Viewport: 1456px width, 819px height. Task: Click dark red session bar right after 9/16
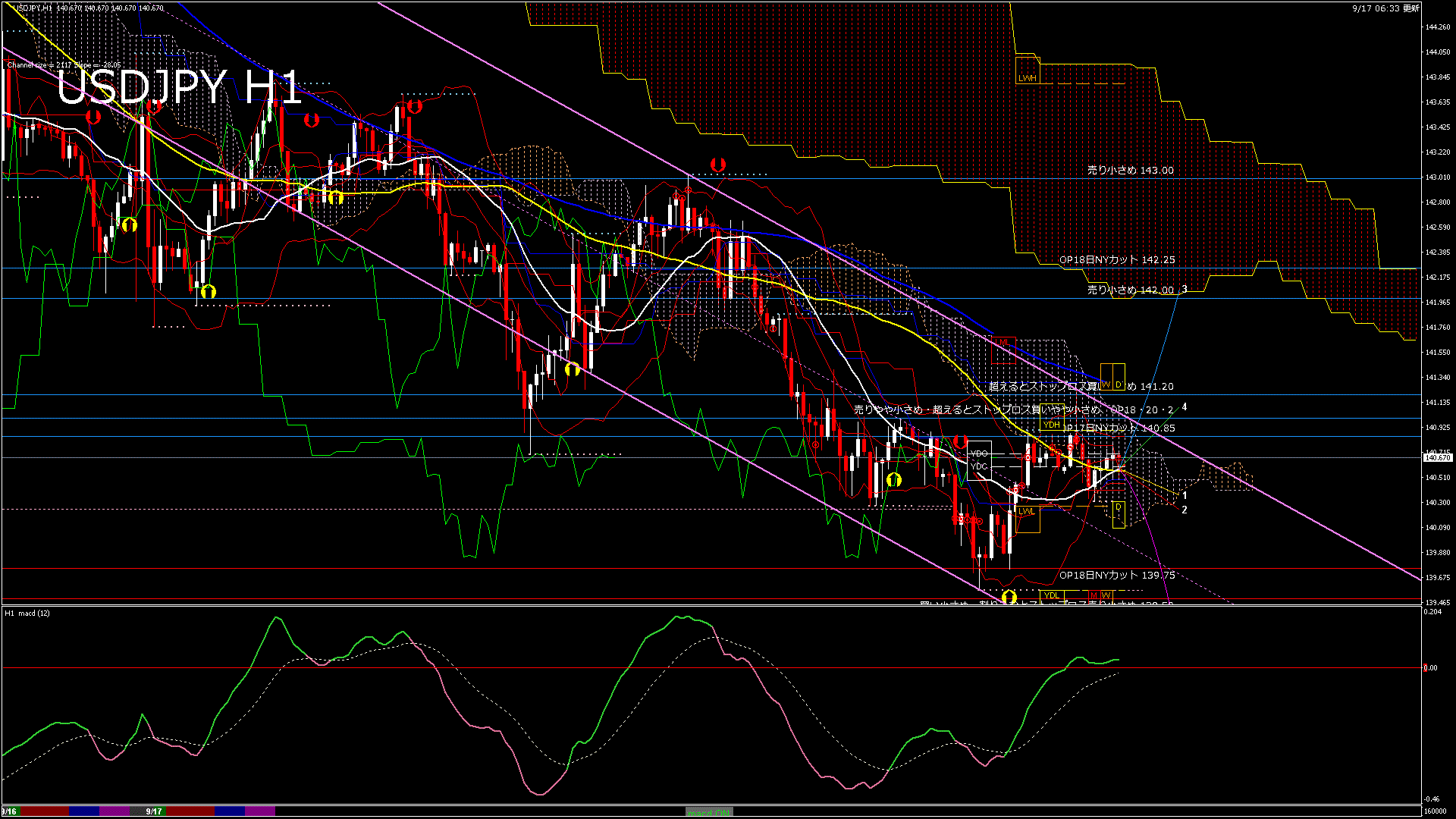[44, 811]
